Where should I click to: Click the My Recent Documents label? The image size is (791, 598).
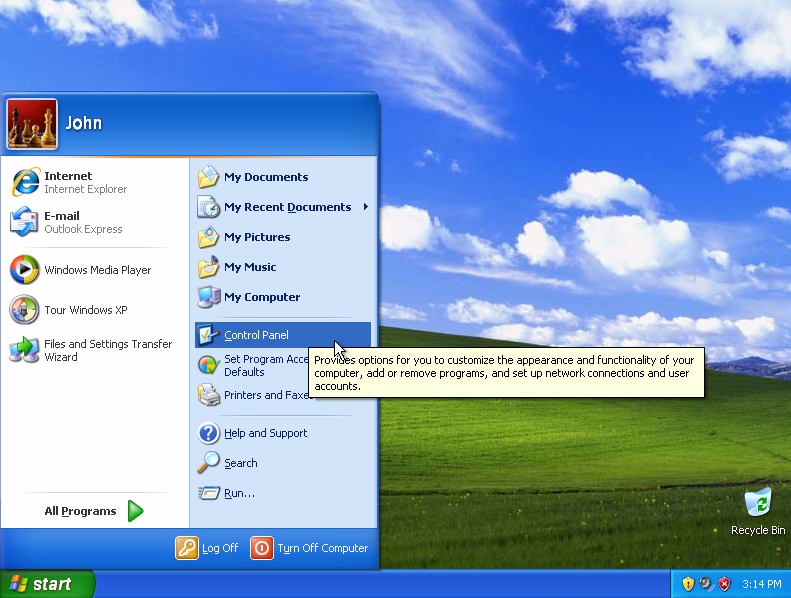(288, 207)
